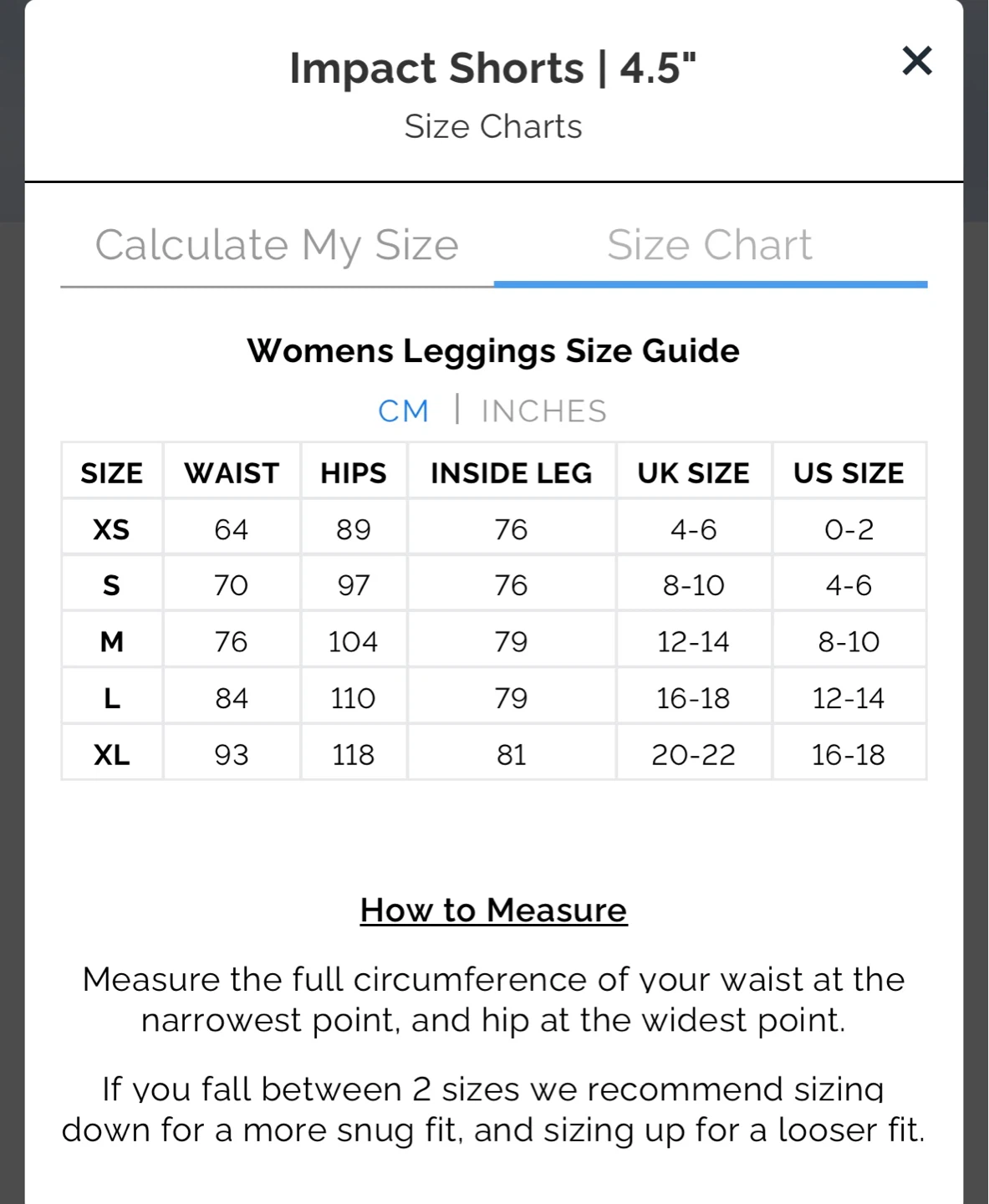Switch to Calculate My Size tab
Screen dimensions: 989x1204
277,245
